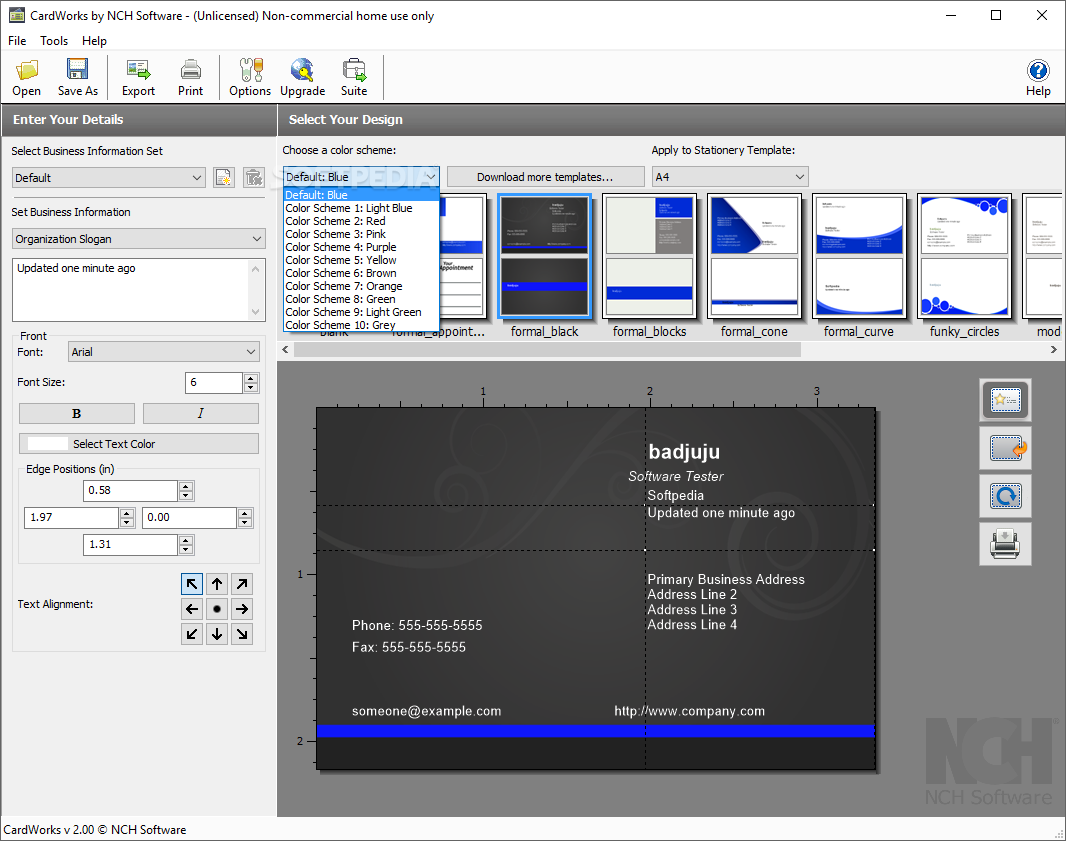
Task: Decrease the bottom edge position 1.31
Action: pyautogui.click(x=186, y=550)
